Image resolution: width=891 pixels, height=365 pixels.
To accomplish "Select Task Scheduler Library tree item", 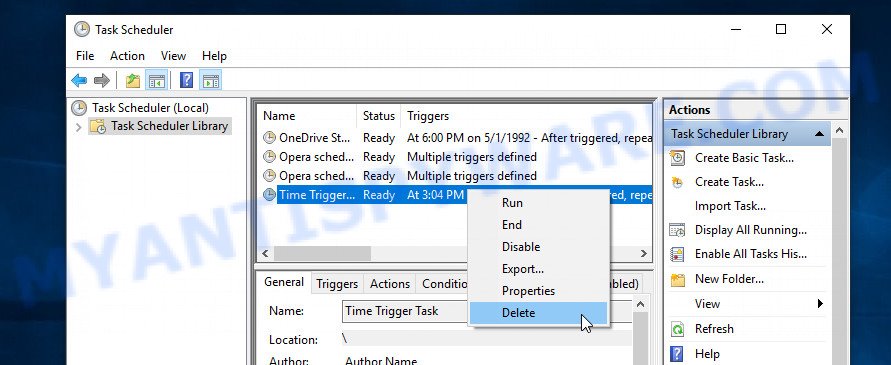I will pyautogui.click(x=169, y=126).
